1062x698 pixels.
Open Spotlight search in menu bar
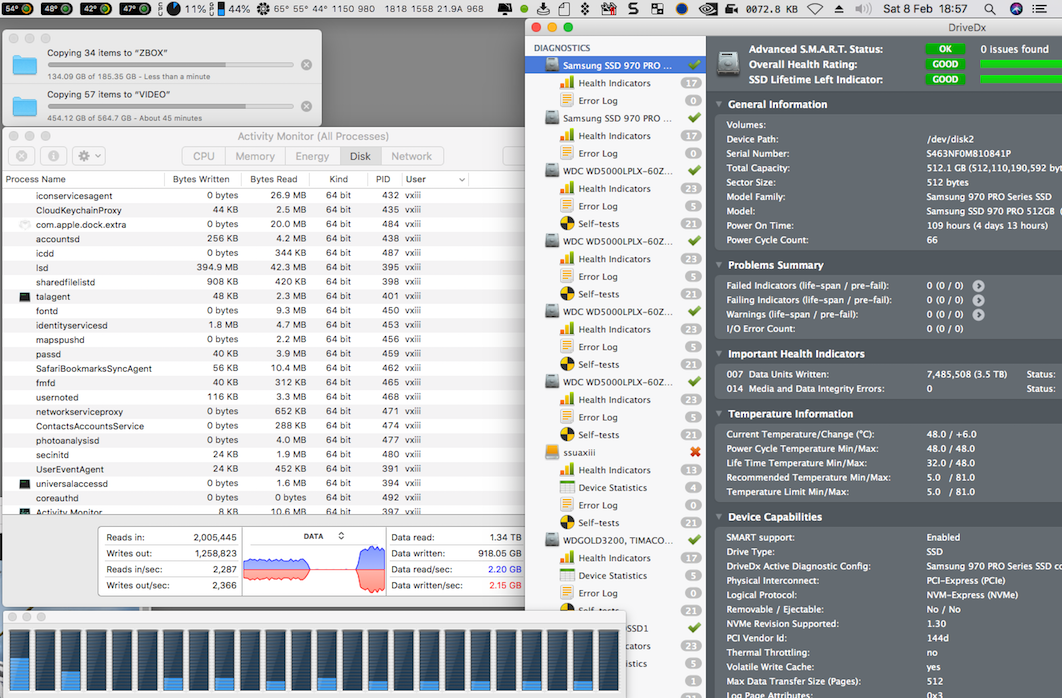tap(990, 9)
